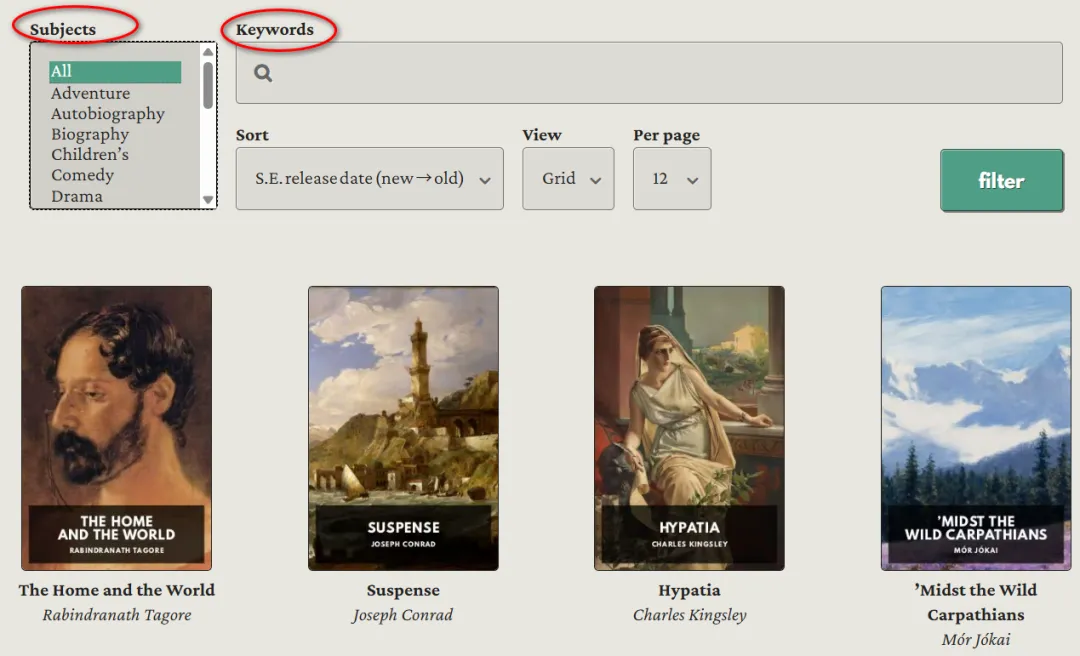Click the Subjects list scrollbar thumb
The image size is (1080, 656).
(x=208, y=85)
